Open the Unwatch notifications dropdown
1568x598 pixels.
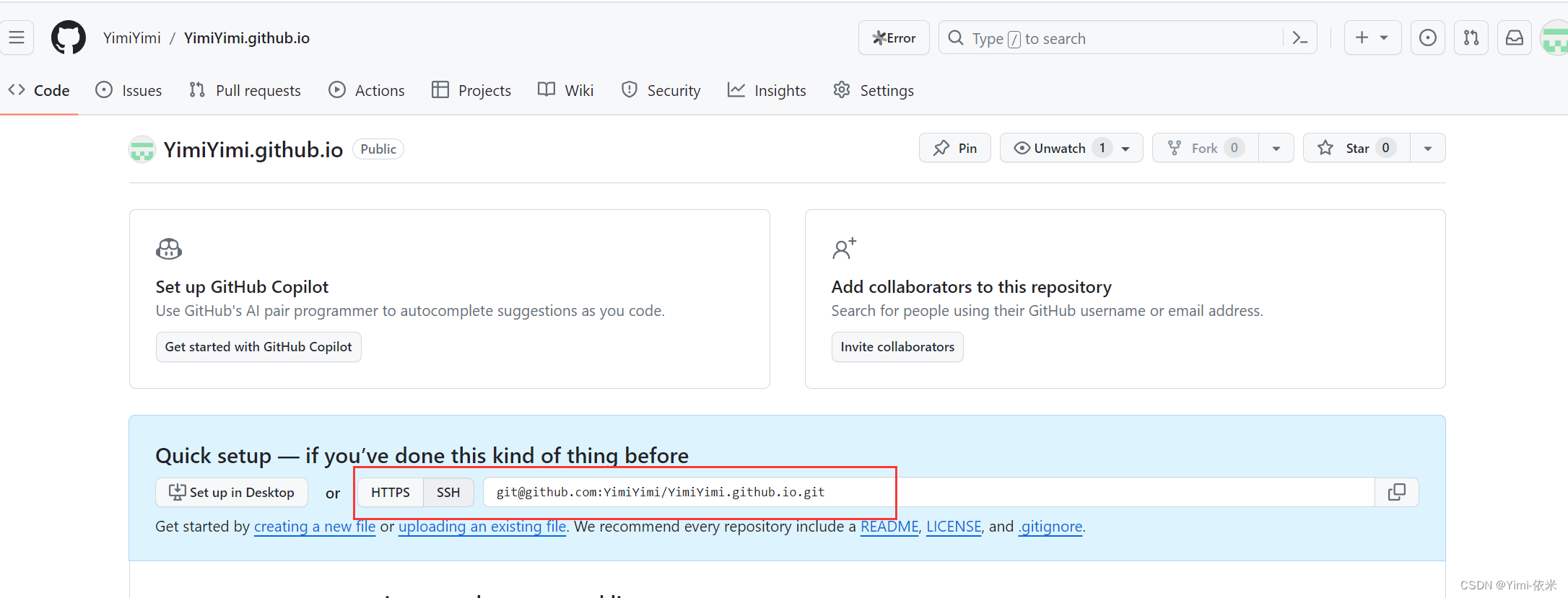[1071, 148]
